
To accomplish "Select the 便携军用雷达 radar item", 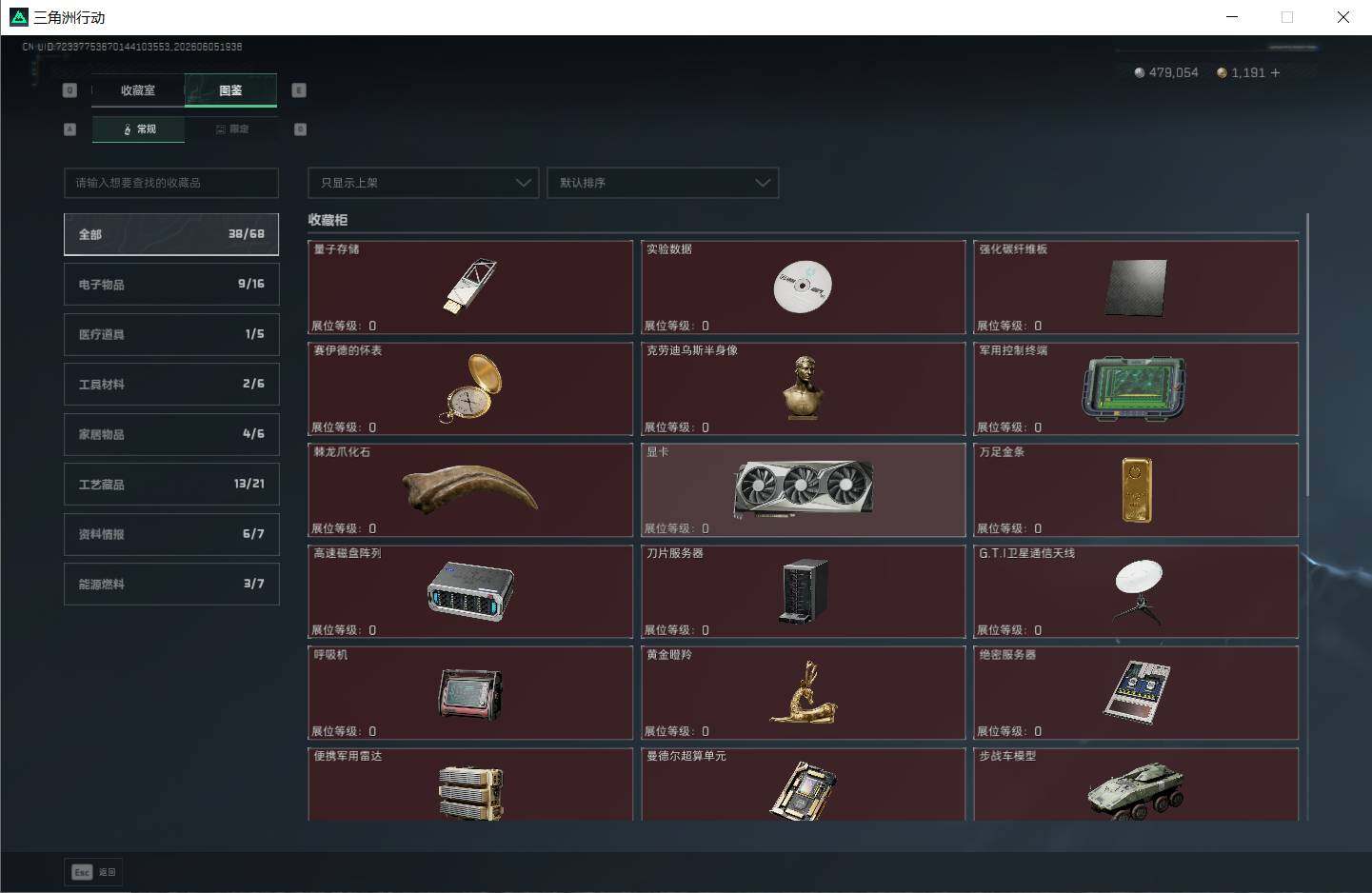I will click(470, 784).
